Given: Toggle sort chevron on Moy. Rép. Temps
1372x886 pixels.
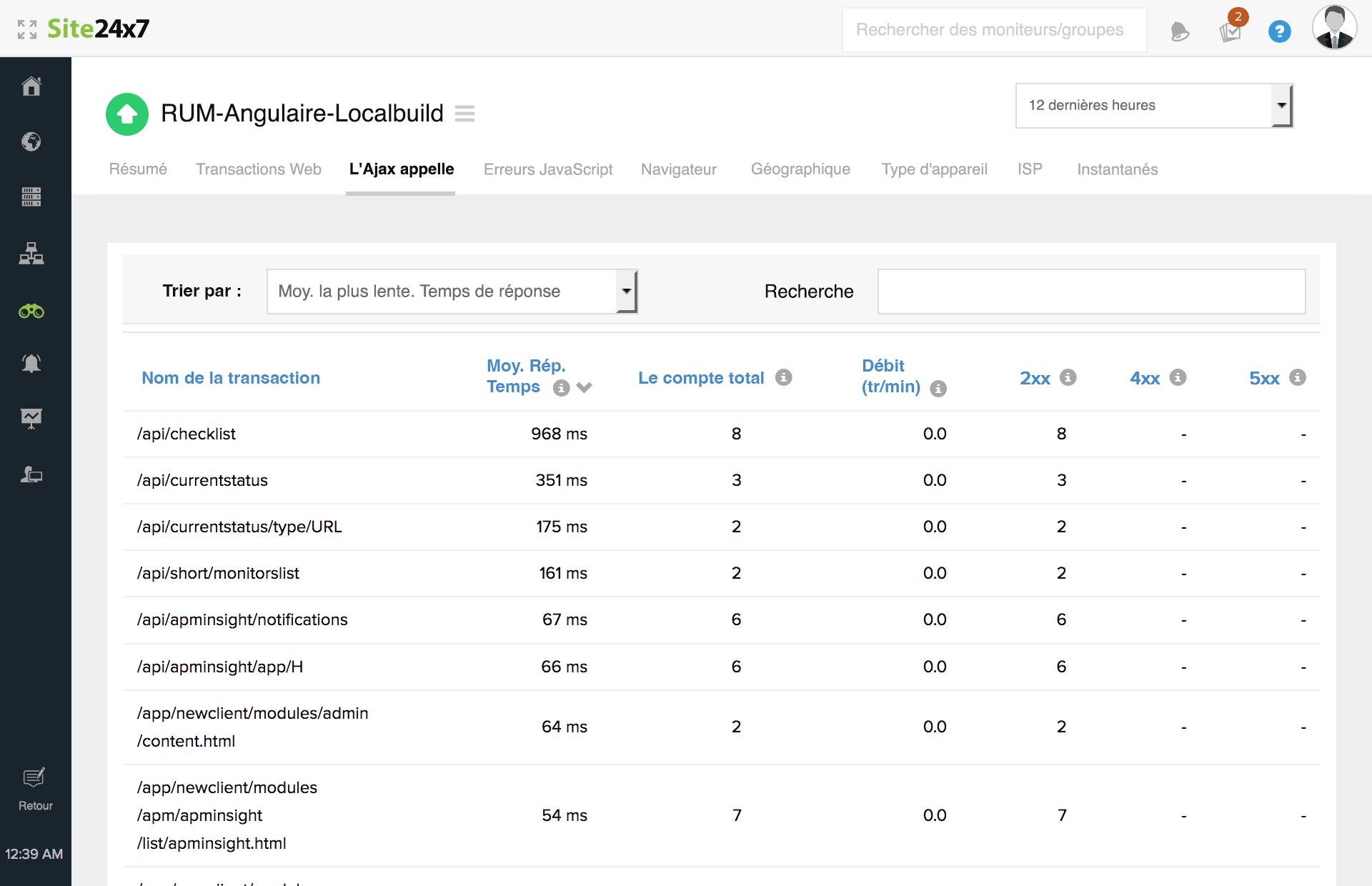Looking at the screenshot, I should (585, 387).
